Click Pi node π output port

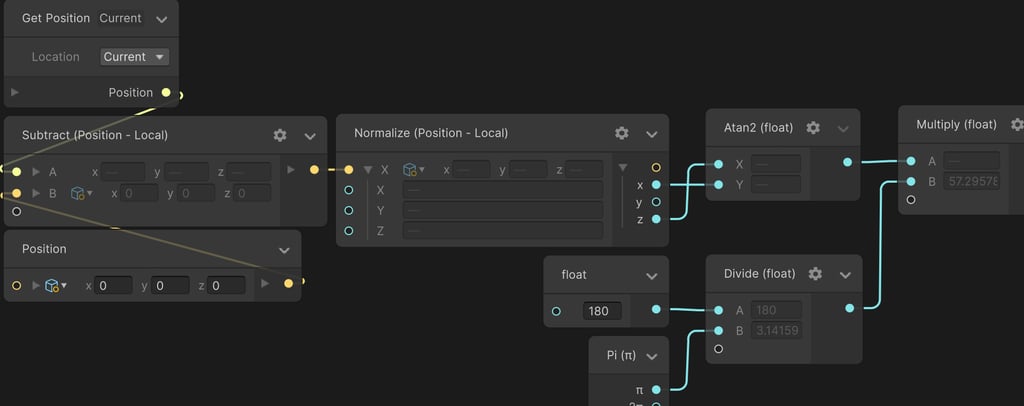(x=656, y=390)
